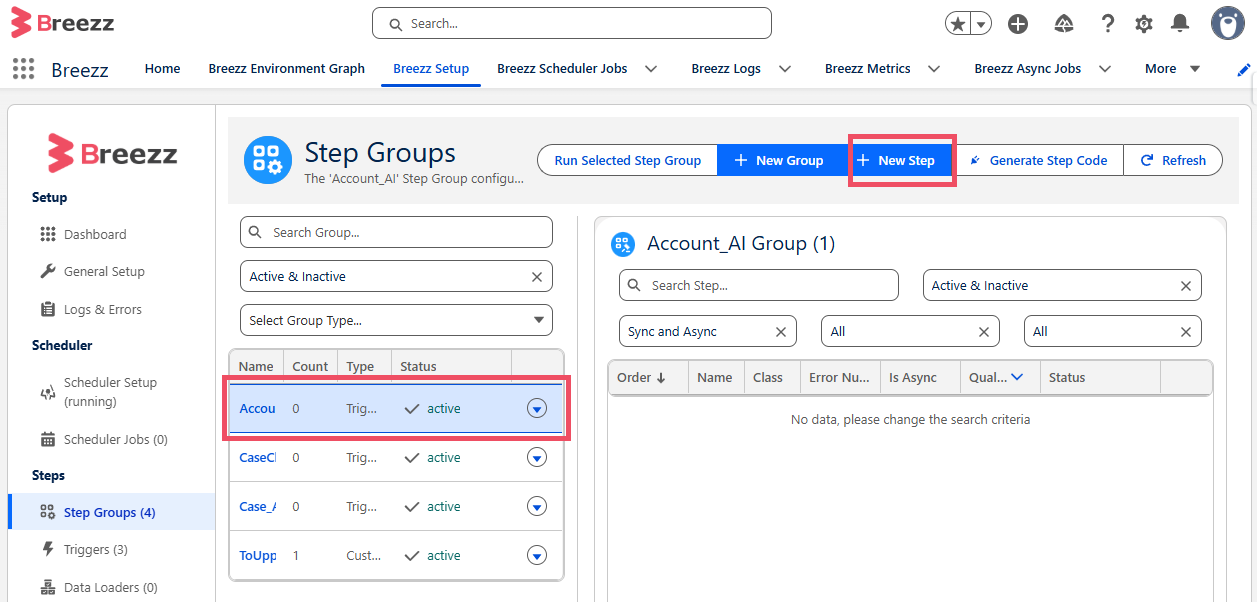Click the Search Step field
The height and width of the screenshot is (602, 1257).
pyautogui.click(x=759, y=285)
